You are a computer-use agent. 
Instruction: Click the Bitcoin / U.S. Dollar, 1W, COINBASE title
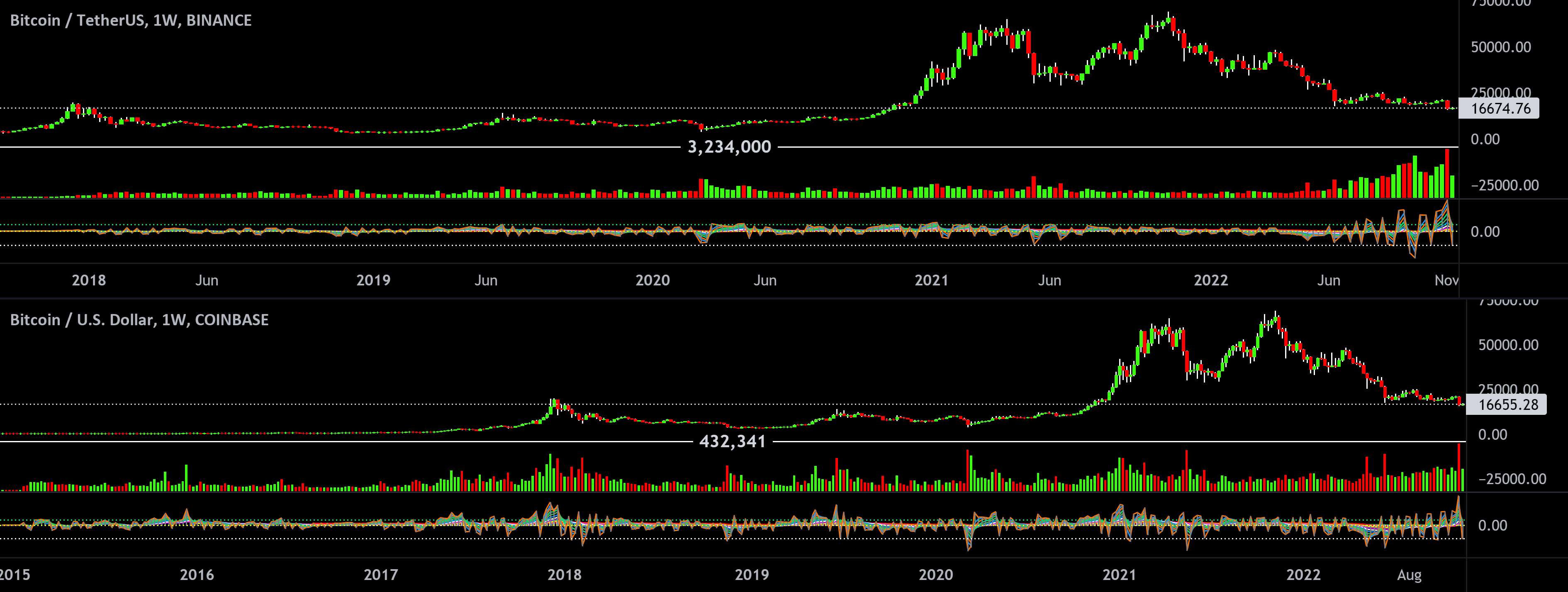point(139,320)
